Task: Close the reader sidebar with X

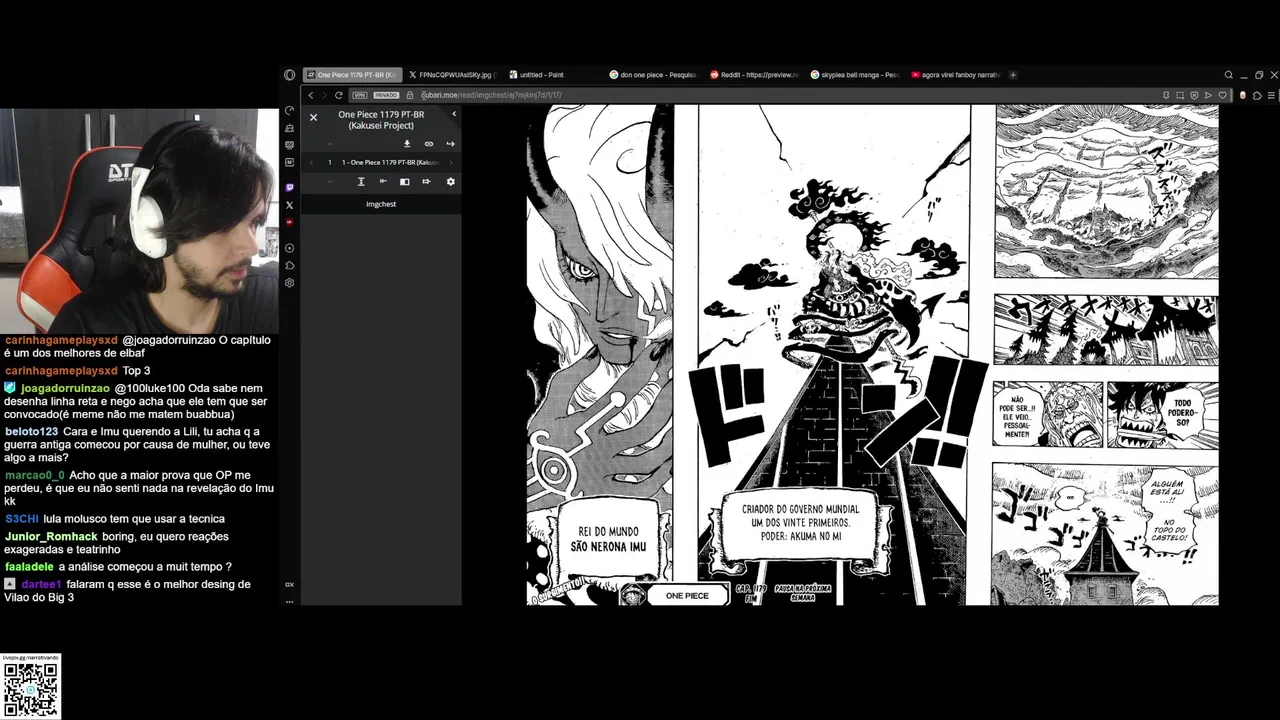Action: [x=313, y=117]
